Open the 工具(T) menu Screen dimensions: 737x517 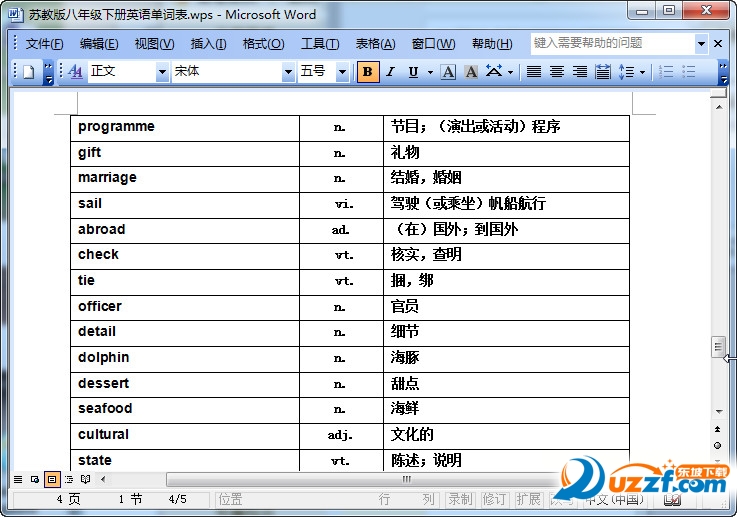coord(320,44)
